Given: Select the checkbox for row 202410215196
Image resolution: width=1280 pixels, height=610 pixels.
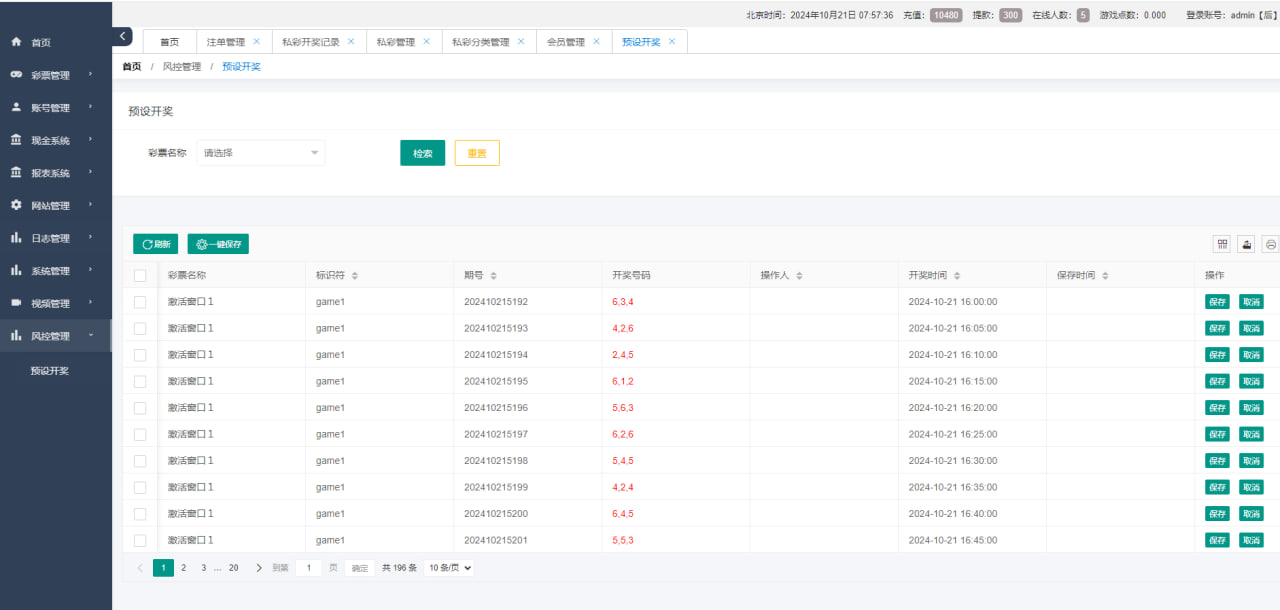Looking at the screenshot, I should [x=140, y=408].
